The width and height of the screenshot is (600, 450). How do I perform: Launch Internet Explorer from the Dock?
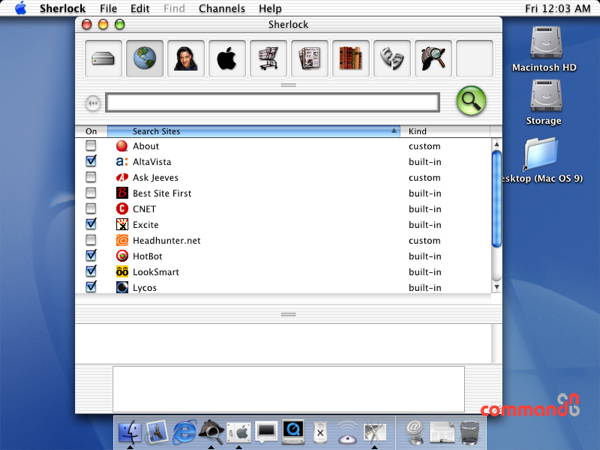pos(184,432)
